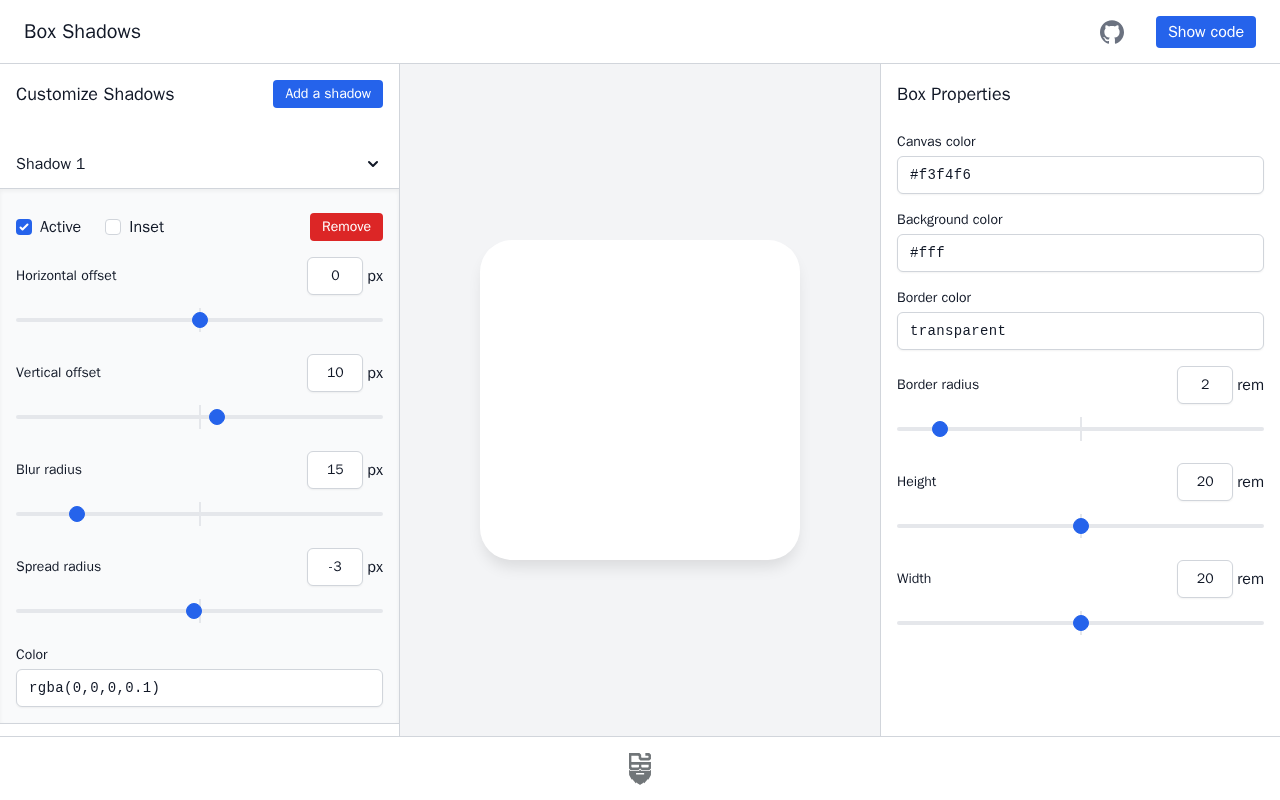Click the Width label
The height and width of the screenshot is (800, 1280).
click(914, 579)
